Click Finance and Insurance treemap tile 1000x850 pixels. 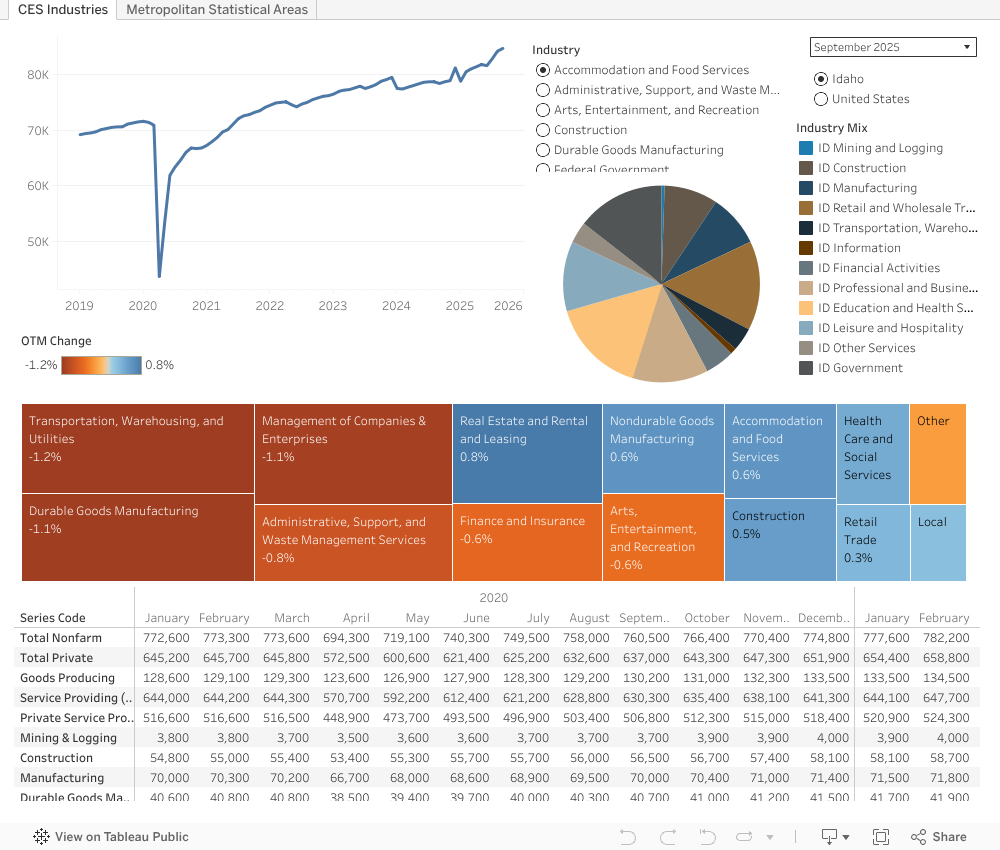[x=527, y=543]
